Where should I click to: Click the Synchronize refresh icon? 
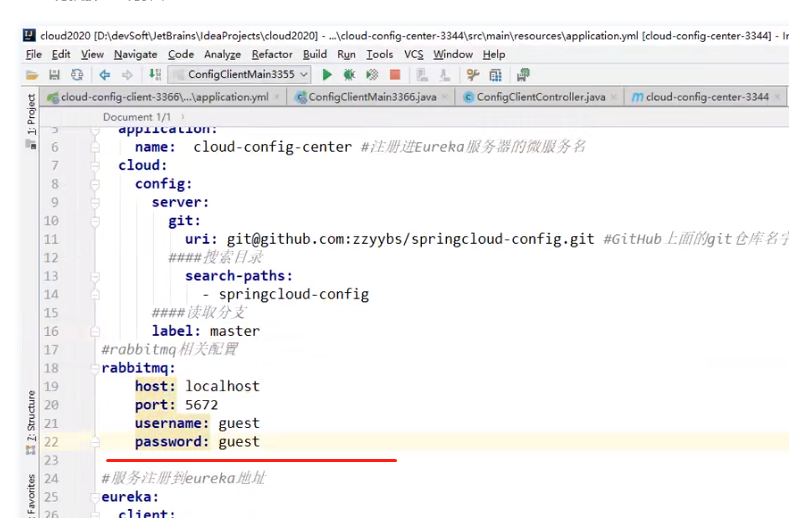coord(77,75)
